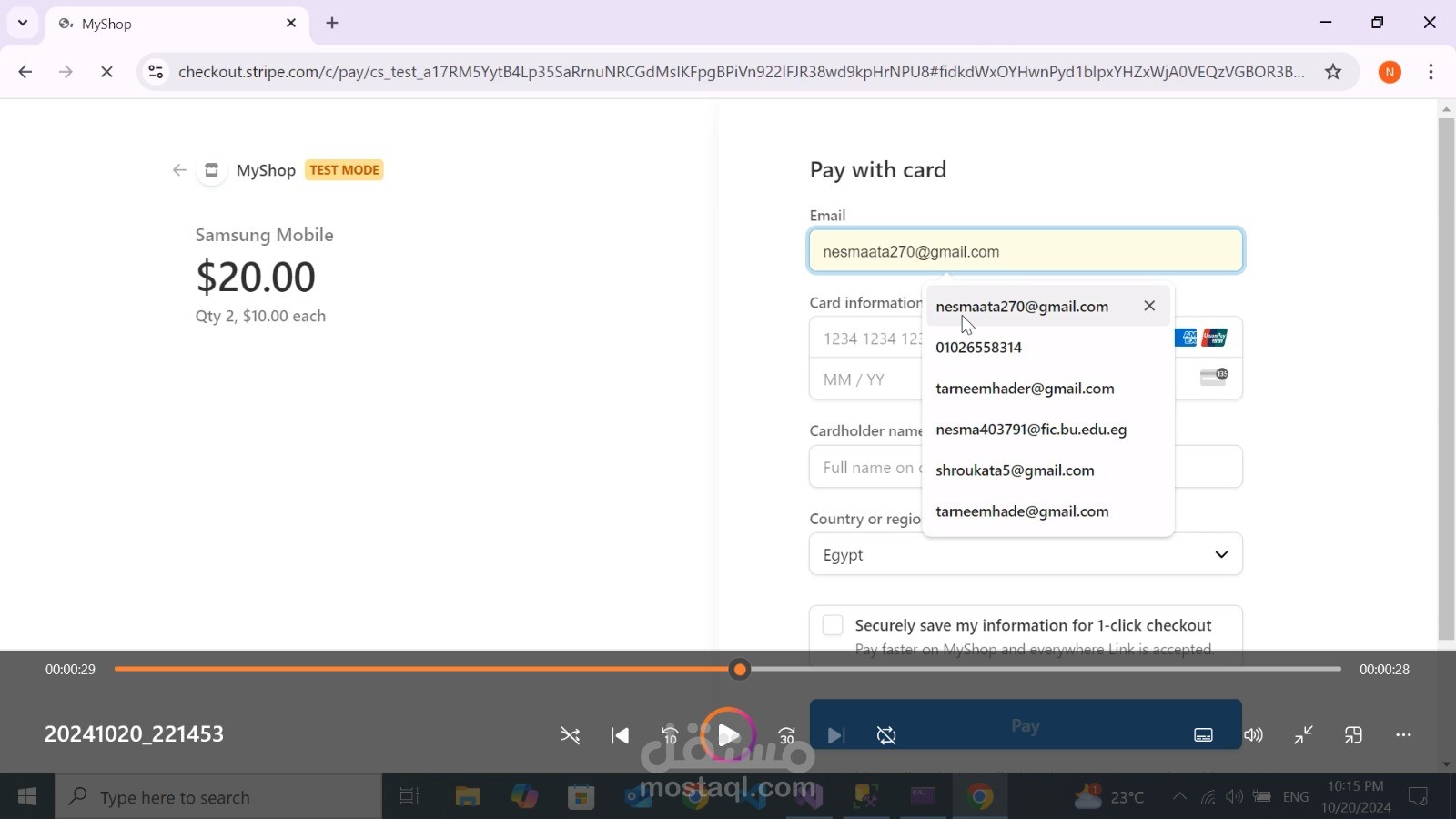This screenshot has height=819, width=1456.
Task: Show hidden system tray icons
Action: (1179, 797)
